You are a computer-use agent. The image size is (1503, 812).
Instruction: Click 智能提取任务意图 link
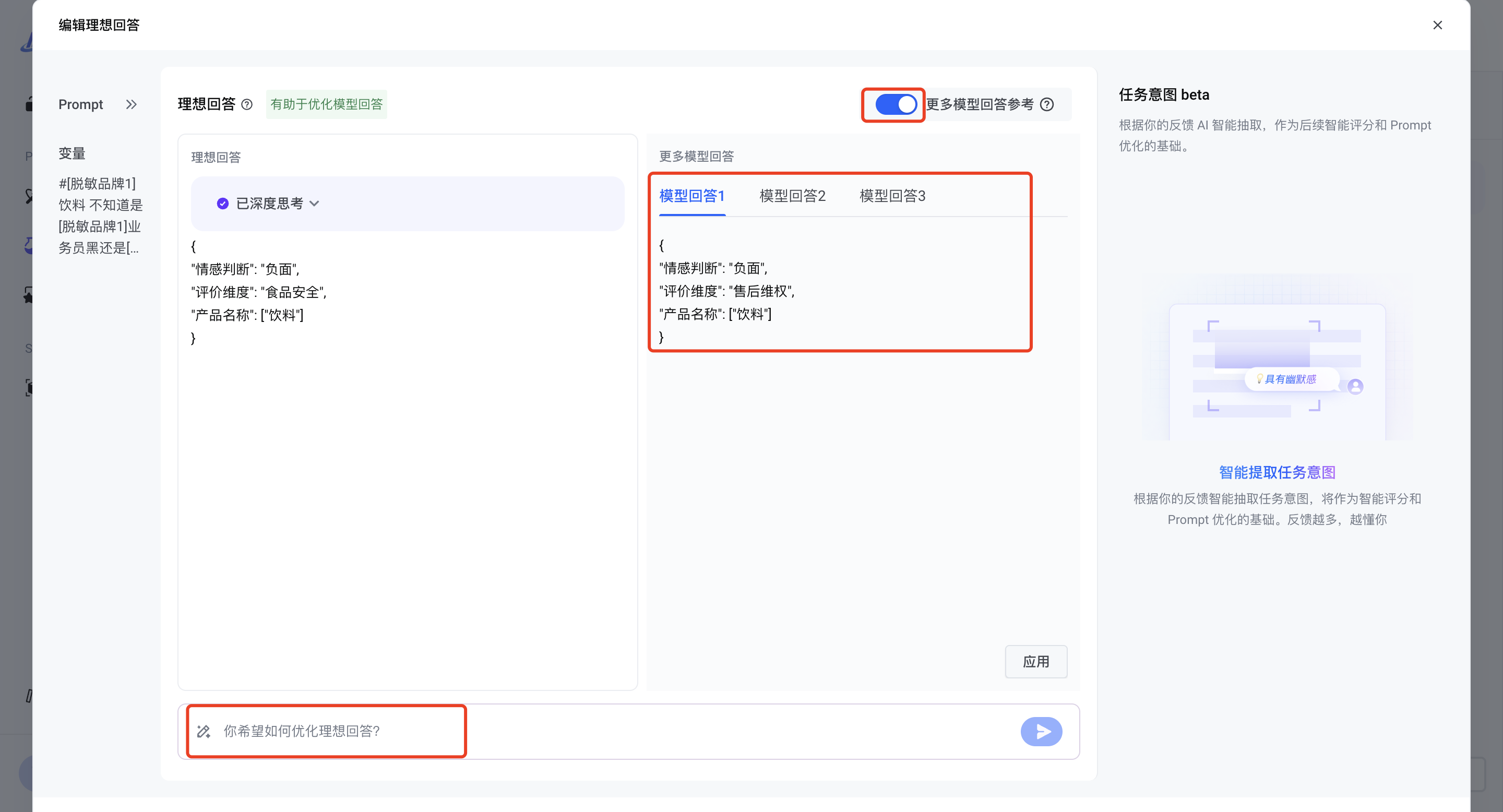(x=1277, y=472)
